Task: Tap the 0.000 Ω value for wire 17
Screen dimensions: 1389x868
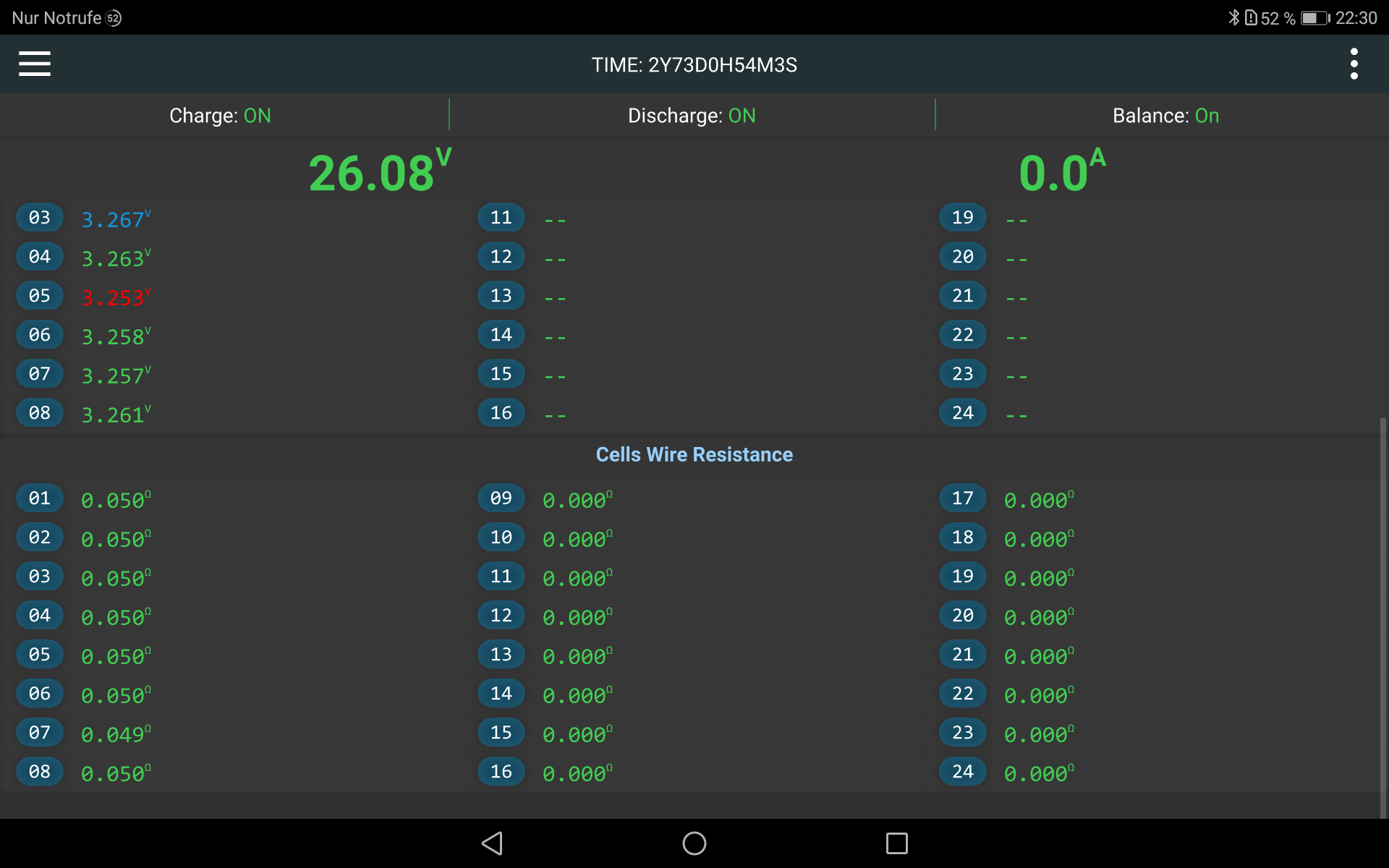Action: (x=1039, y=499)
